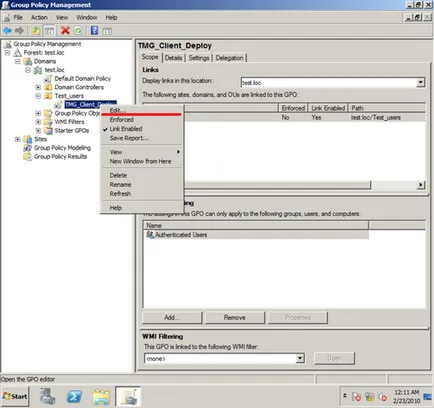Image resolution: width=434 pixels, height=408 pixels.
Task: Select the Forest: test.loc node
Action: pyautogui.click(x=44, y=53)
